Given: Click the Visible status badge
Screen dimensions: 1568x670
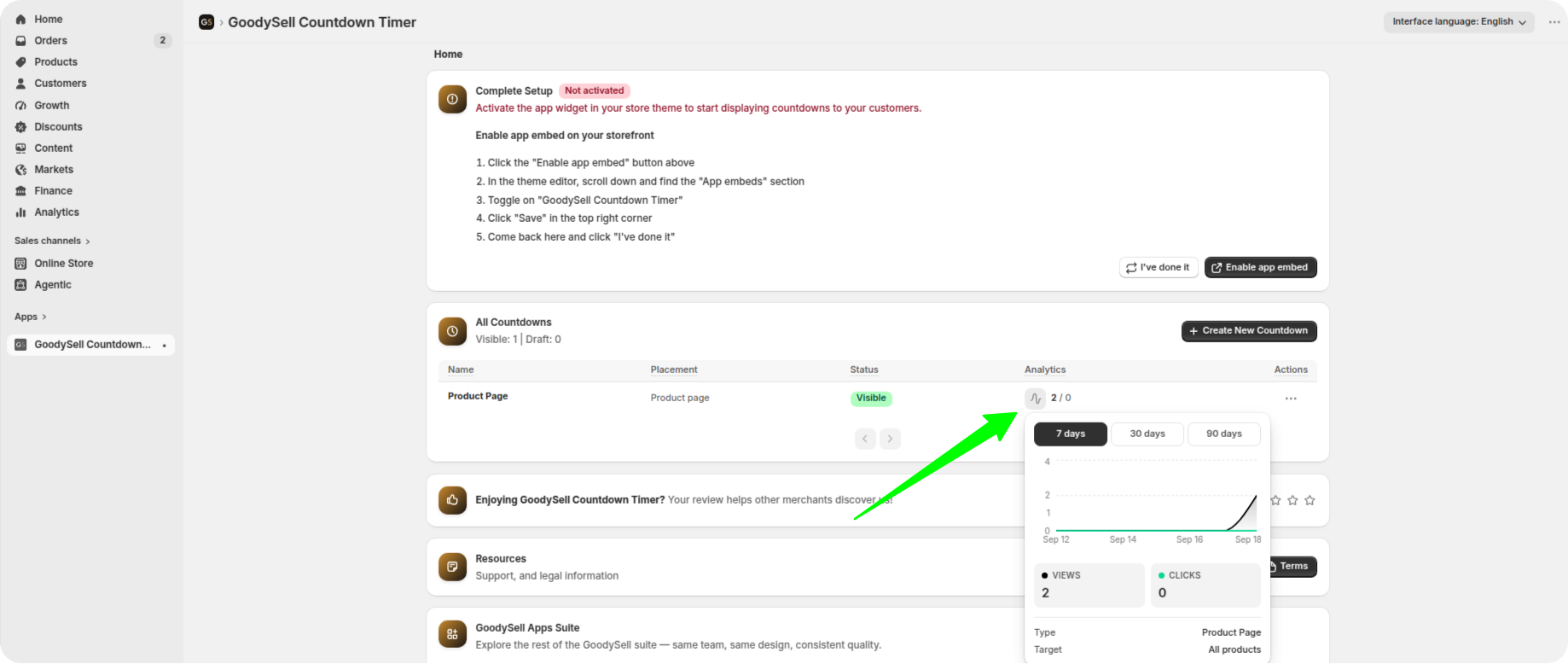Looking at the screenshot, I should point(871,398).
